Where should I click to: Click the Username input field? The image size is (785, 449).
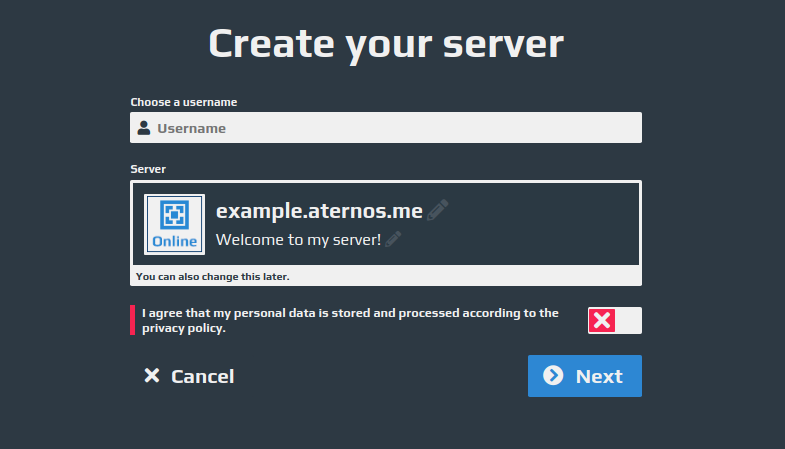(385, 128)
